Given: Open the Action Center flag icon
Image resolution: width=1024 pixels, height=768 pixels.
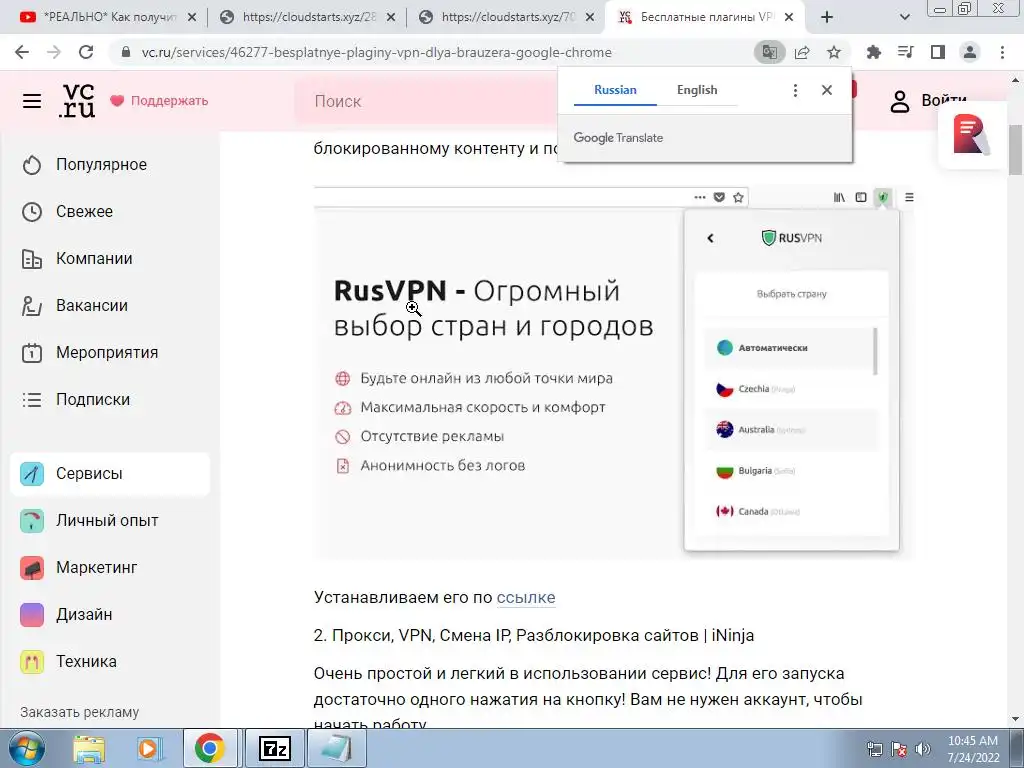Looking at the screenshot, I should coord(899,749).
